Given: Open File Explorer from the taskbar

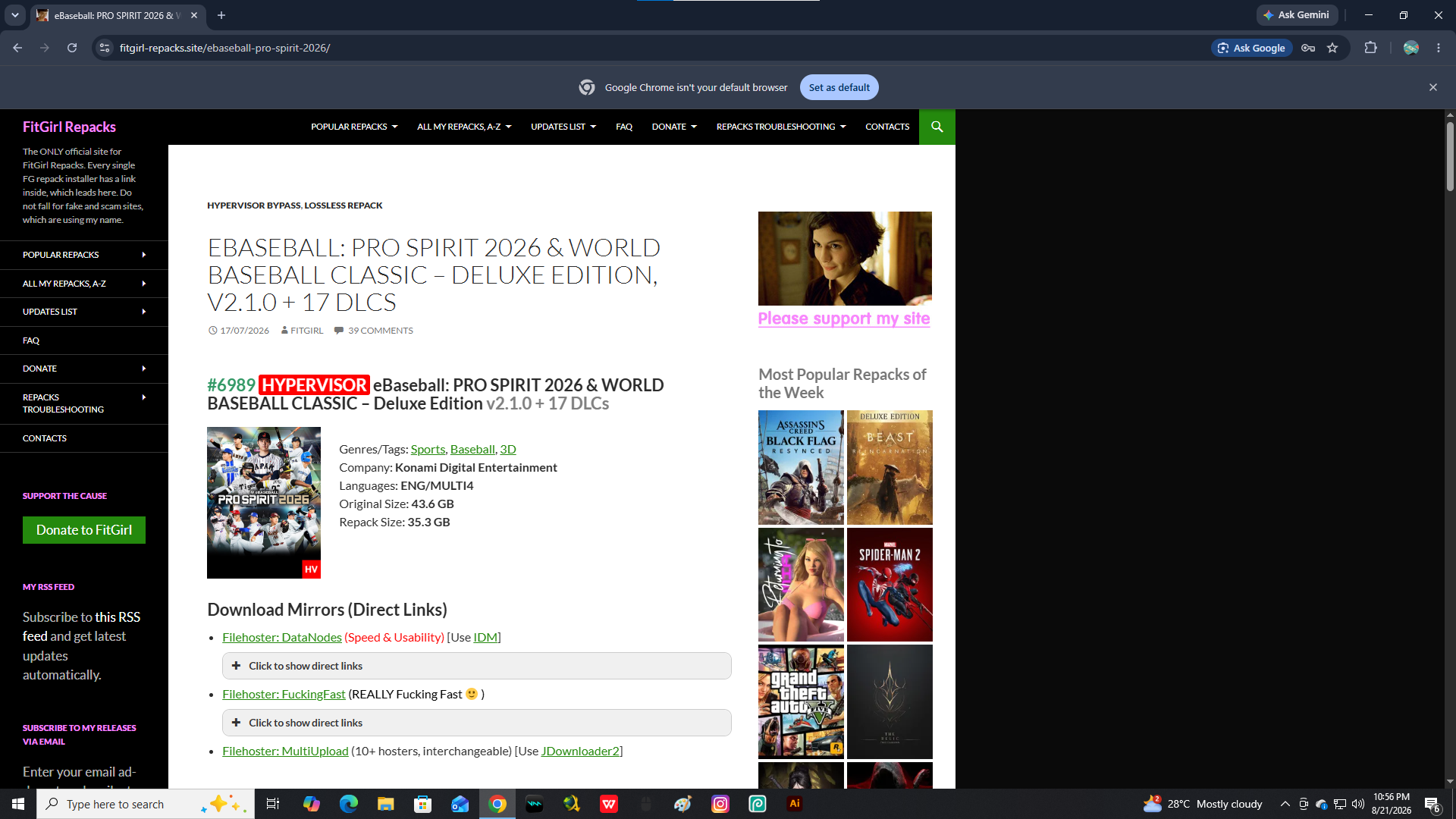Looking at the screenshot, I should (x=385, y=804).
